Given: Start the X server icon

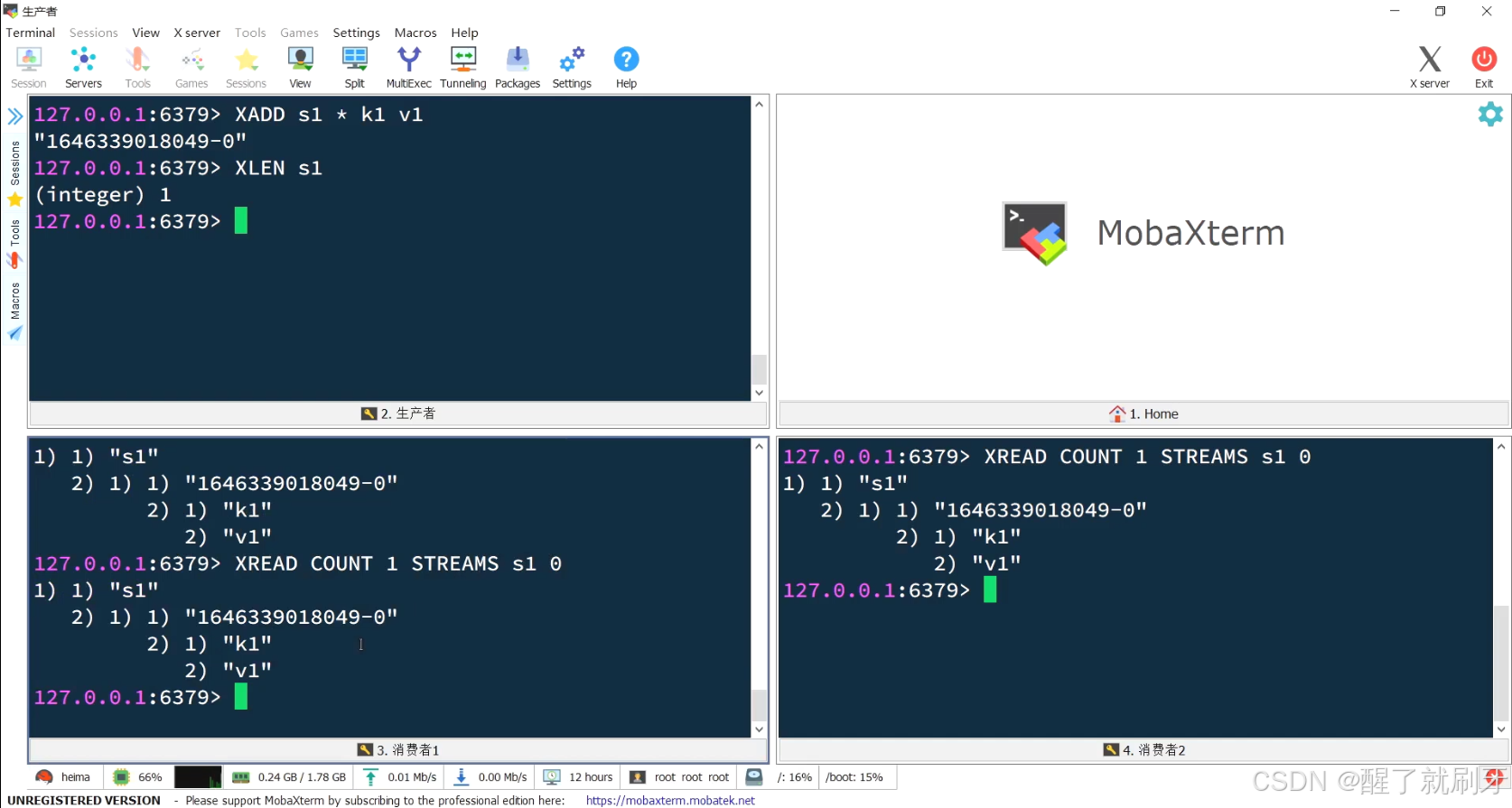Looking at the screenshot, I should click(x=1430, y=68).
